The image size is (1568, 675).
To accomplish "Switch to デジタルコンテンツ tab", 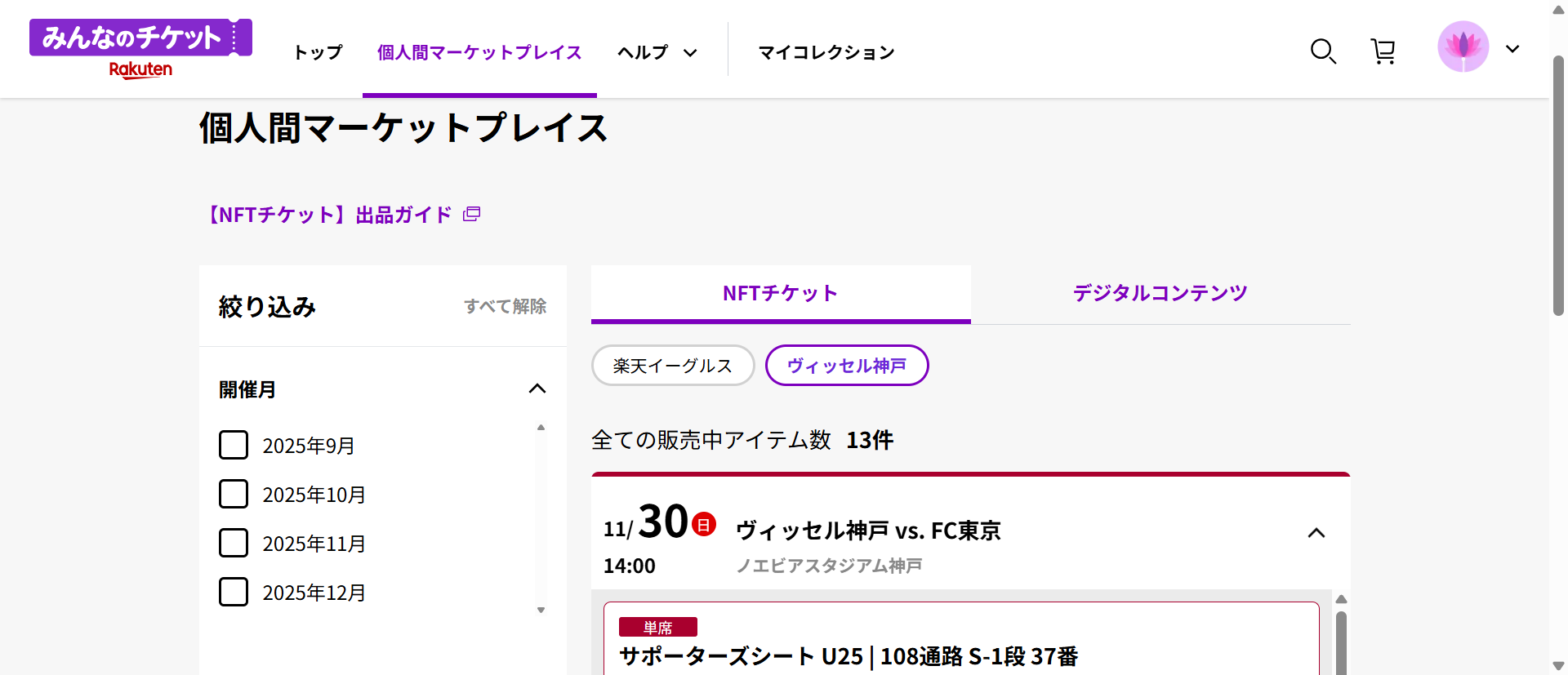I will pos(1160,293).
